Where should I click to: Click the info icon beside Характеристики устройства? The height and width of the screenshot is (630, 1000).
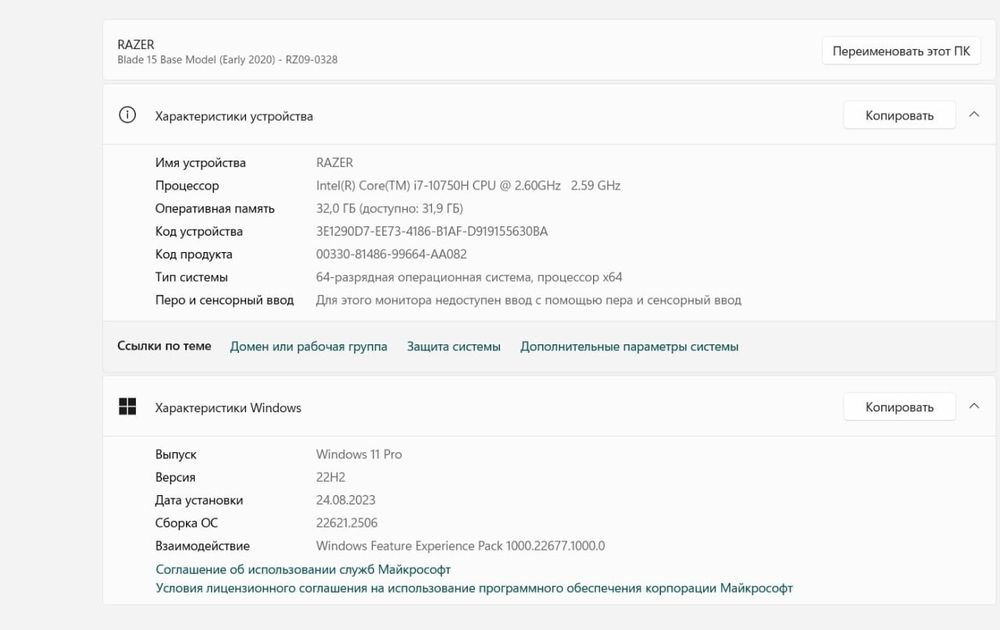[x=127, y=115]
